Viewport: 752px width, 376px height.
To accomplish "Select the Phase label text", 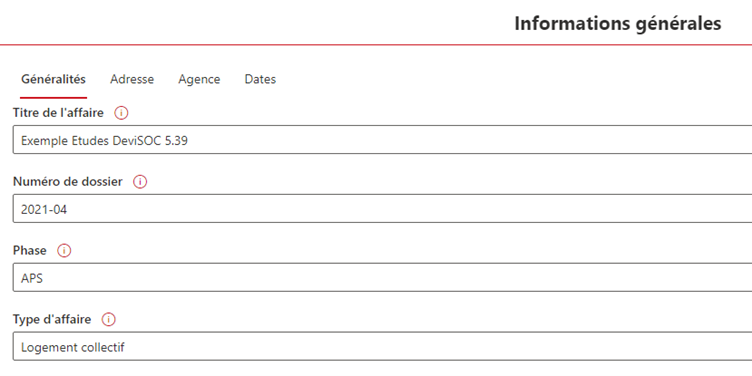I will [30, 251].
